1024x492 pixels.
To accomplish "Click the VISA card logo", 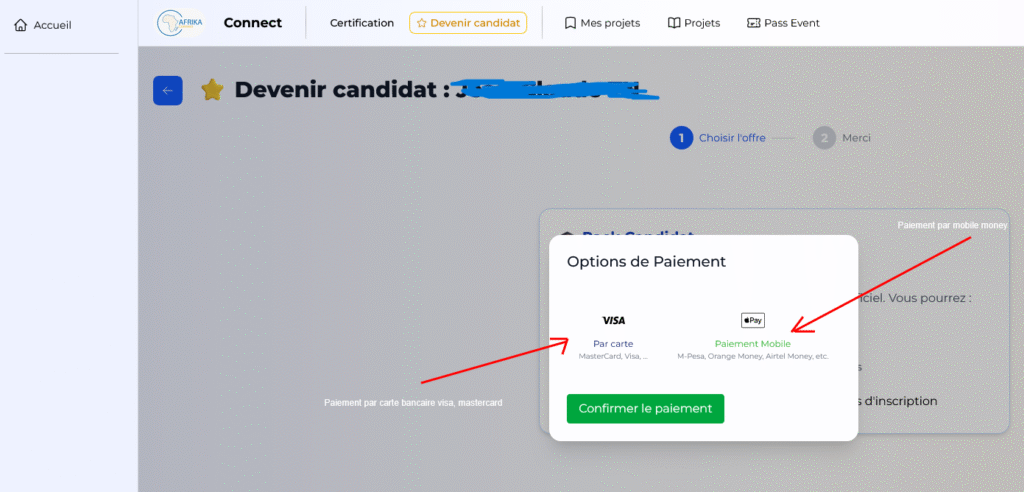I will coord(613,321).
